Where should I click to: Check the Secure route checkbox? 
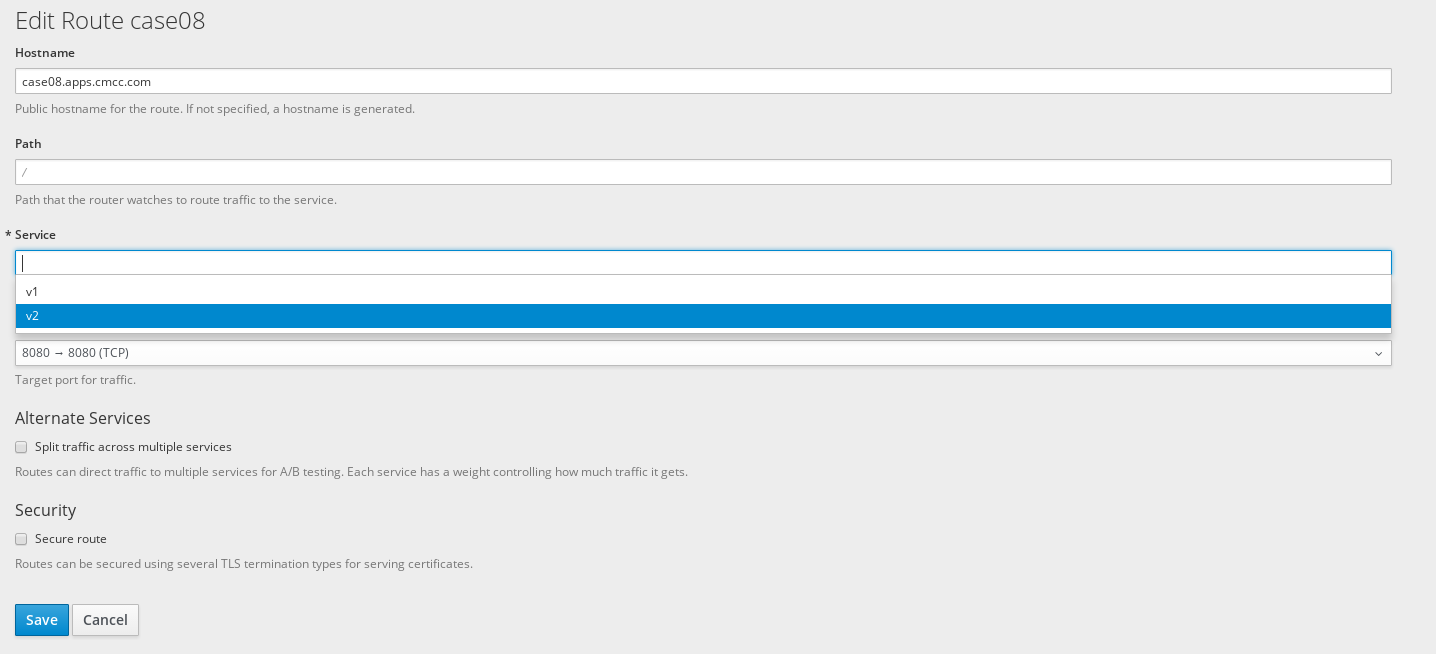click(21, 539)
